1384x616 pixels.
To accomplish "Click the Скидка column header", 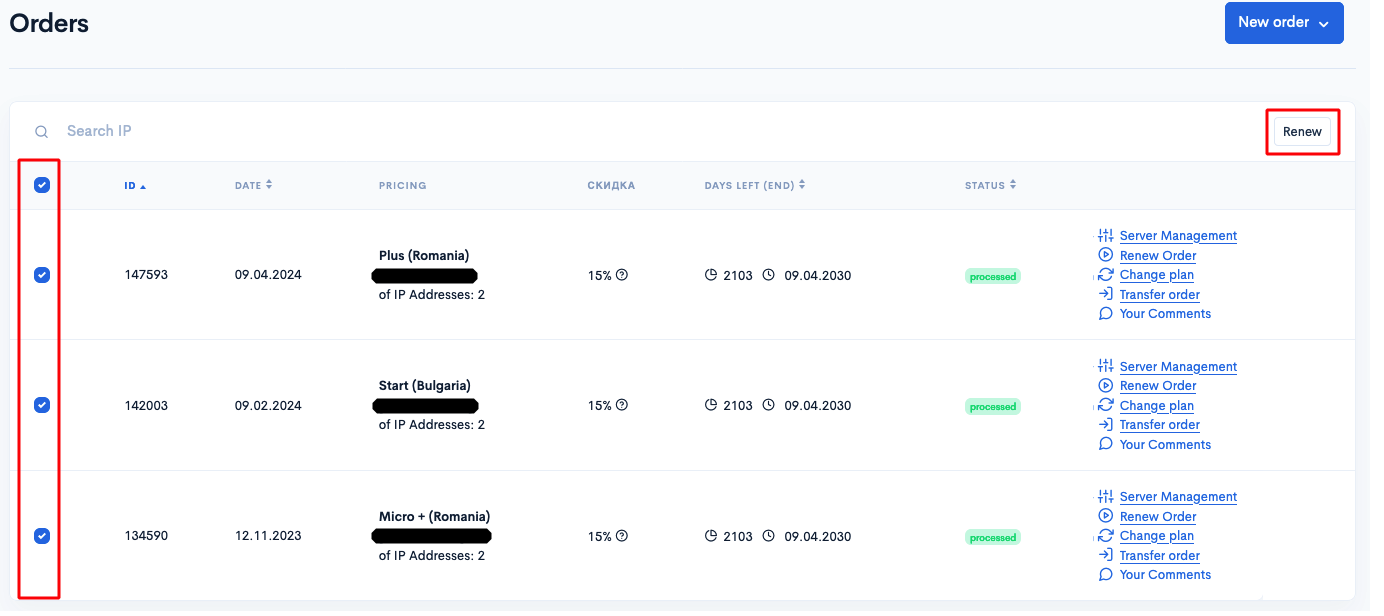I will click(x=611, y=185).
